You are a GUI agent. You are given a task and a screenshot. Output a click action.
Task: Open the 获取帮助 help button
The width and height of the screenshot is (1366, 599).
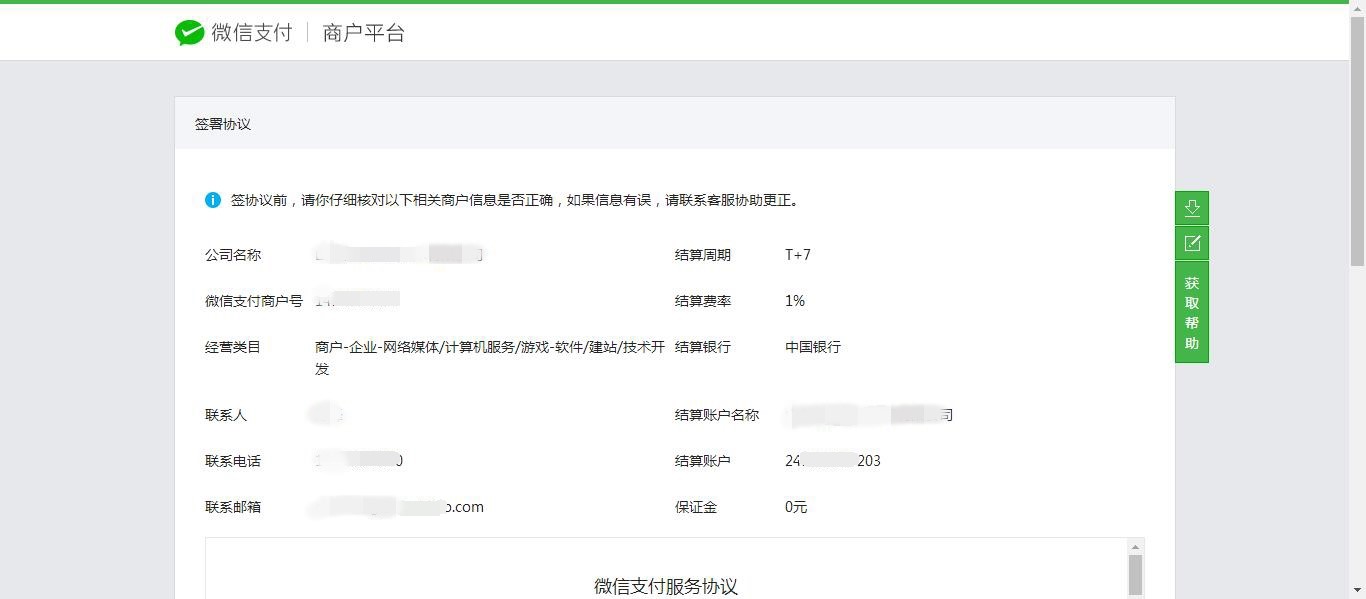pyautogui.click(x=1192, y=313)
